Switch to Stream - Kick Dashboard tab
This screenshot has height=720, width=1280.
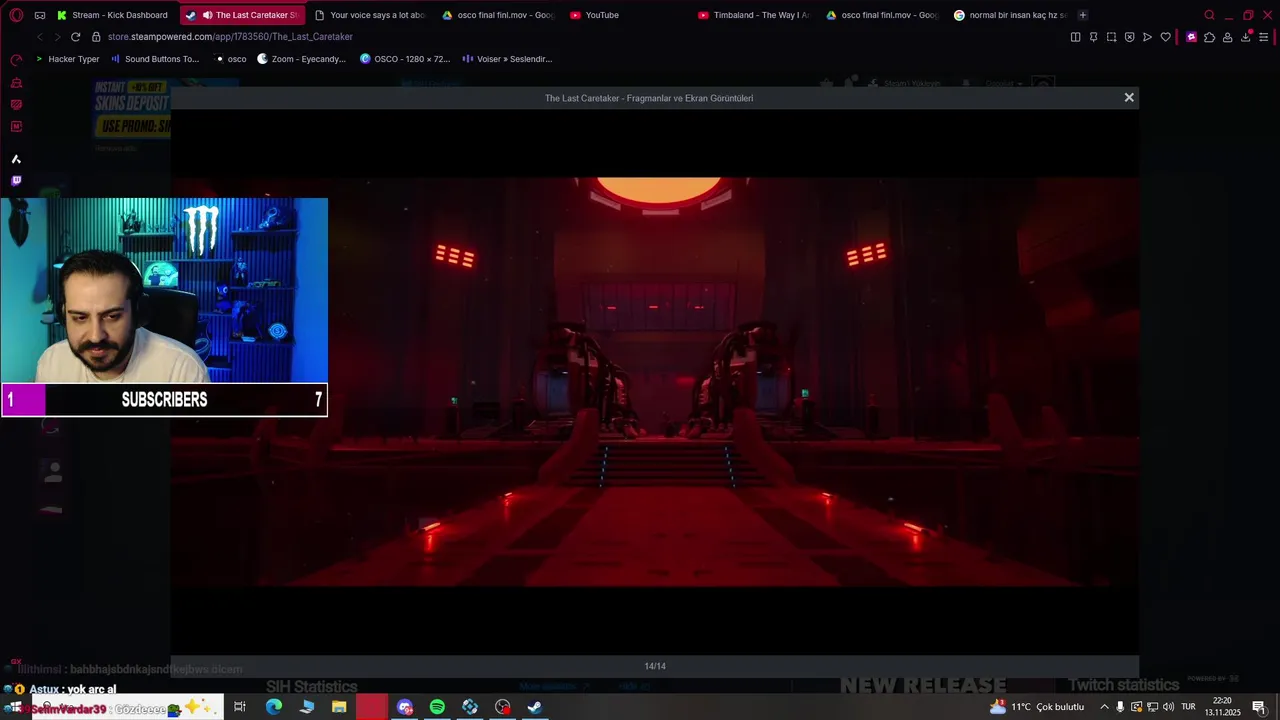[112, 15]
